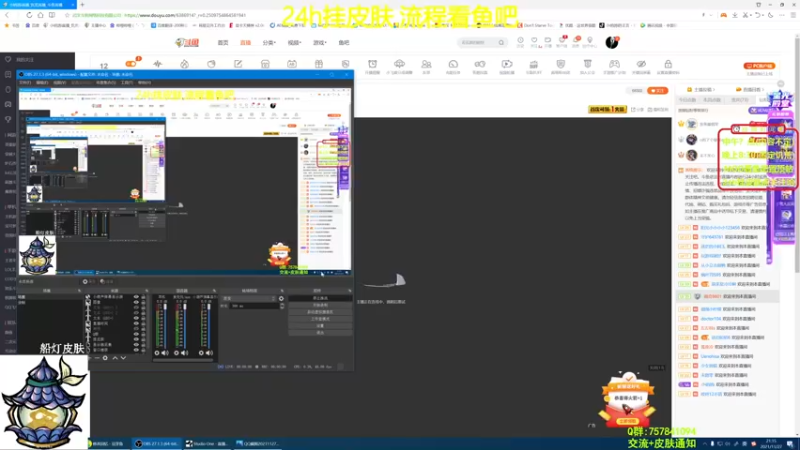
Task: Open the heart follow-list icon in header
Action: (534, 40)
